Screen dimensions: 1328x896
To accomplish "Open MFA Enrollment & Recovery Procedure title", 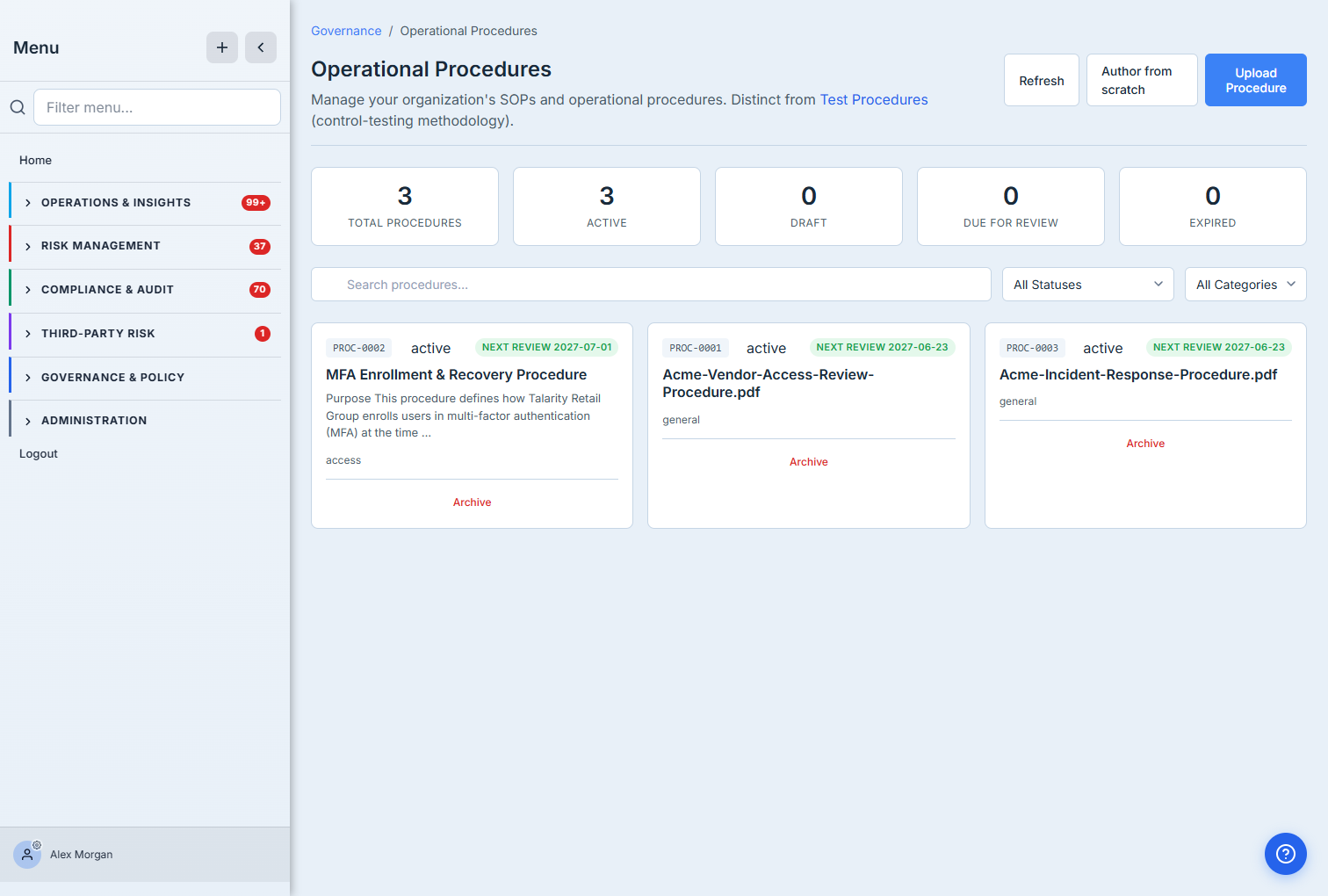I will 456,374.
